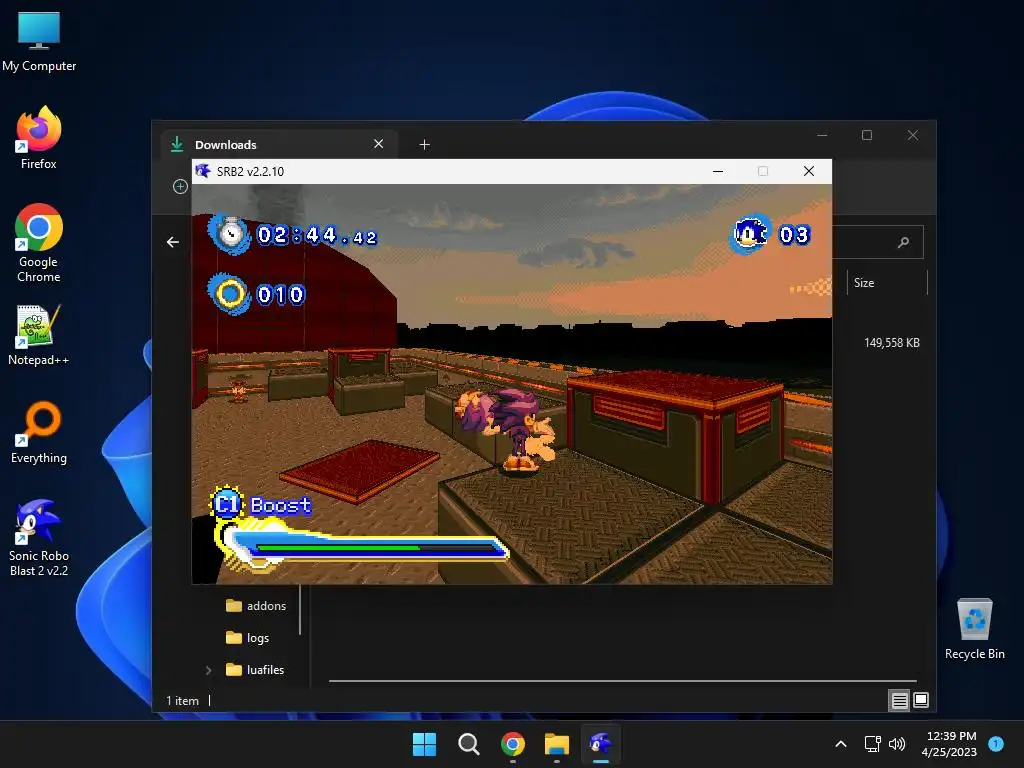Open Notepad++ desktop shortcut
1024x768 pixels.
click(x=39, y=334)
